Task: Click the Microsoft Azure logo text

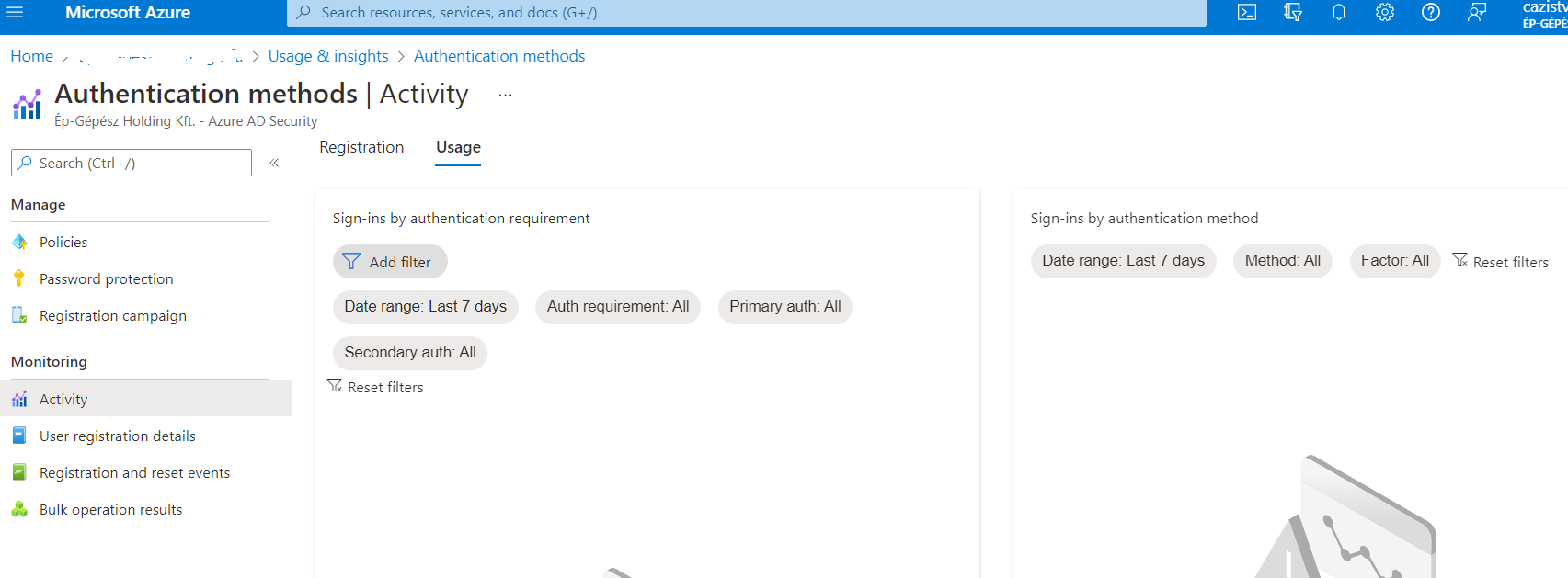Action: pos(128,13)
